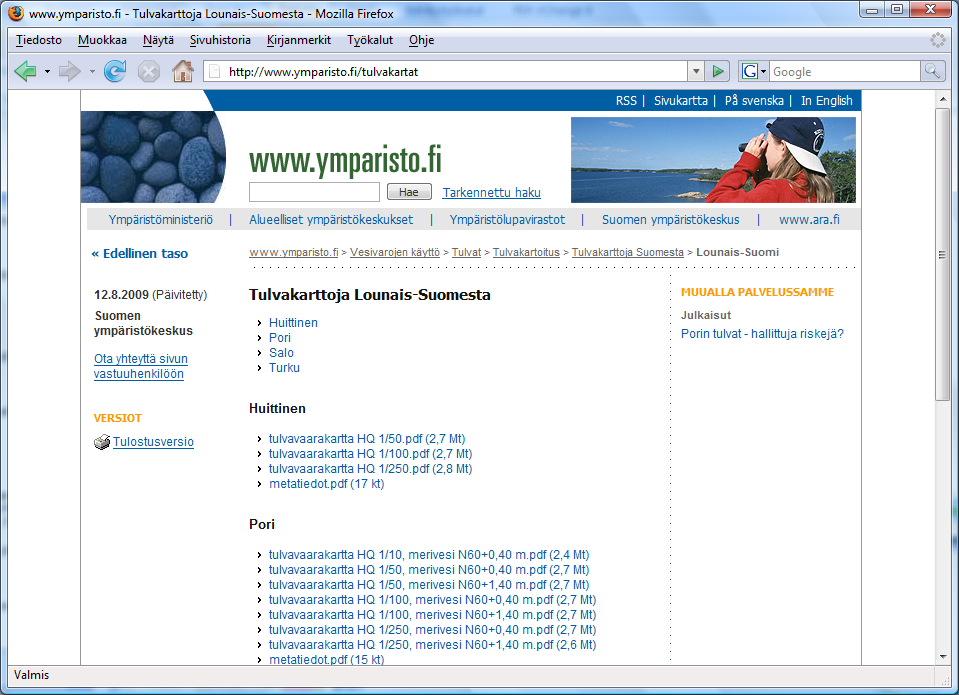Click the page icon in the address bar
The height and width of the screenshot is (695, 959).
coord(215,72)
